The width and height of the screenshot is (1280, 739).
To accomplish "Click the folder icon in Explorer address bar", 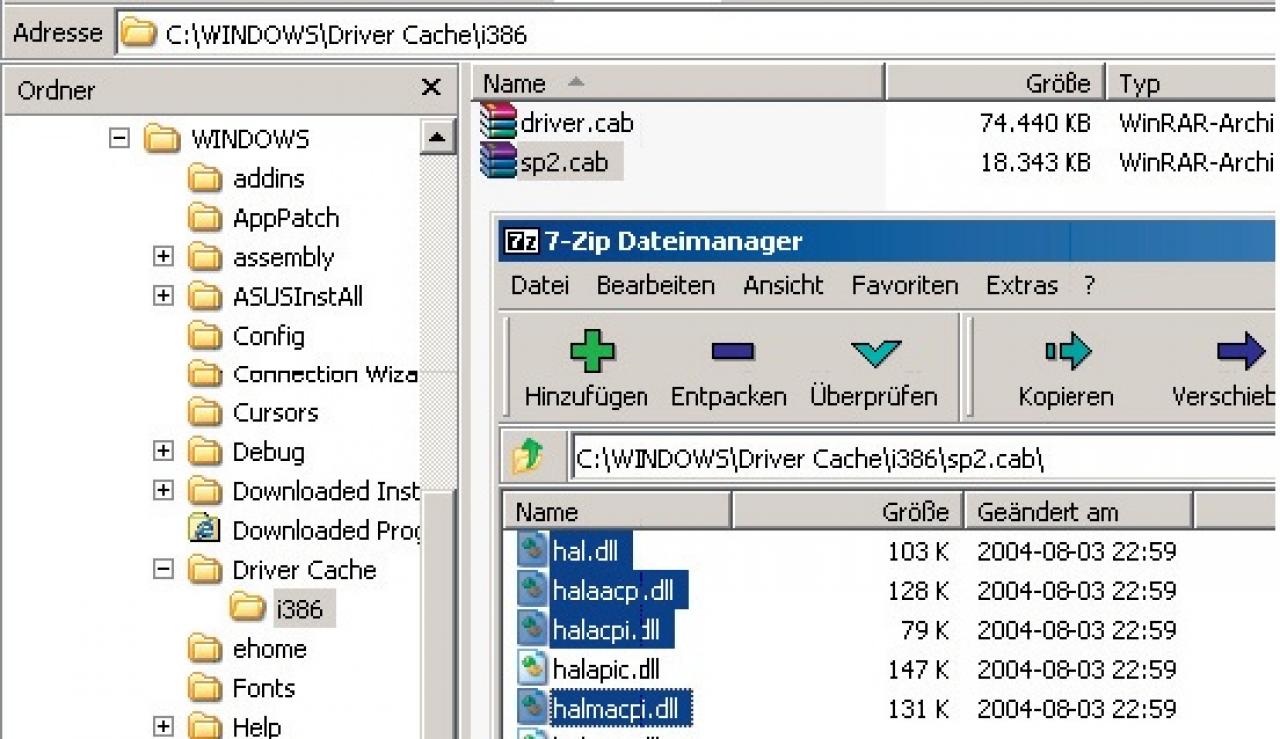I will coord(139,34).
